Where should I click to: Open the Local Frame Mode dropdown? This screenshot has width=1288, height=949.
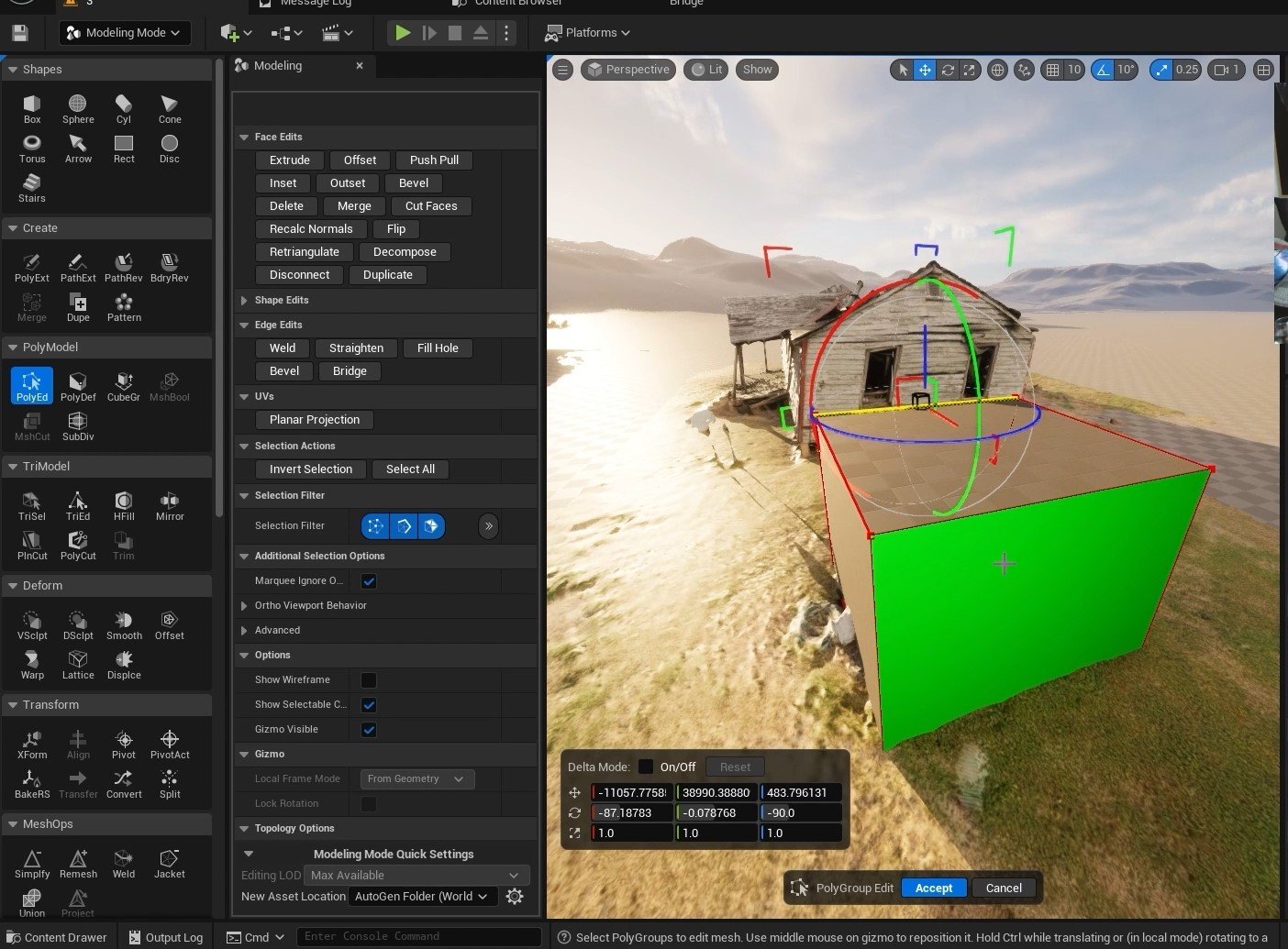pos(416,778)
